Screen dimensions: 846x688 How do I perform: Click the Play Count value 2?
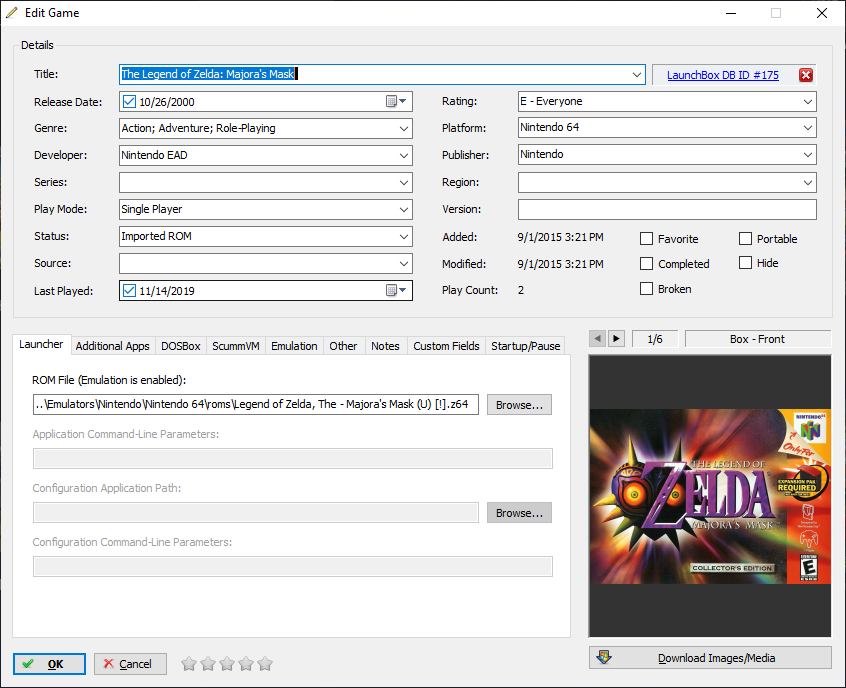coord(521,290)
